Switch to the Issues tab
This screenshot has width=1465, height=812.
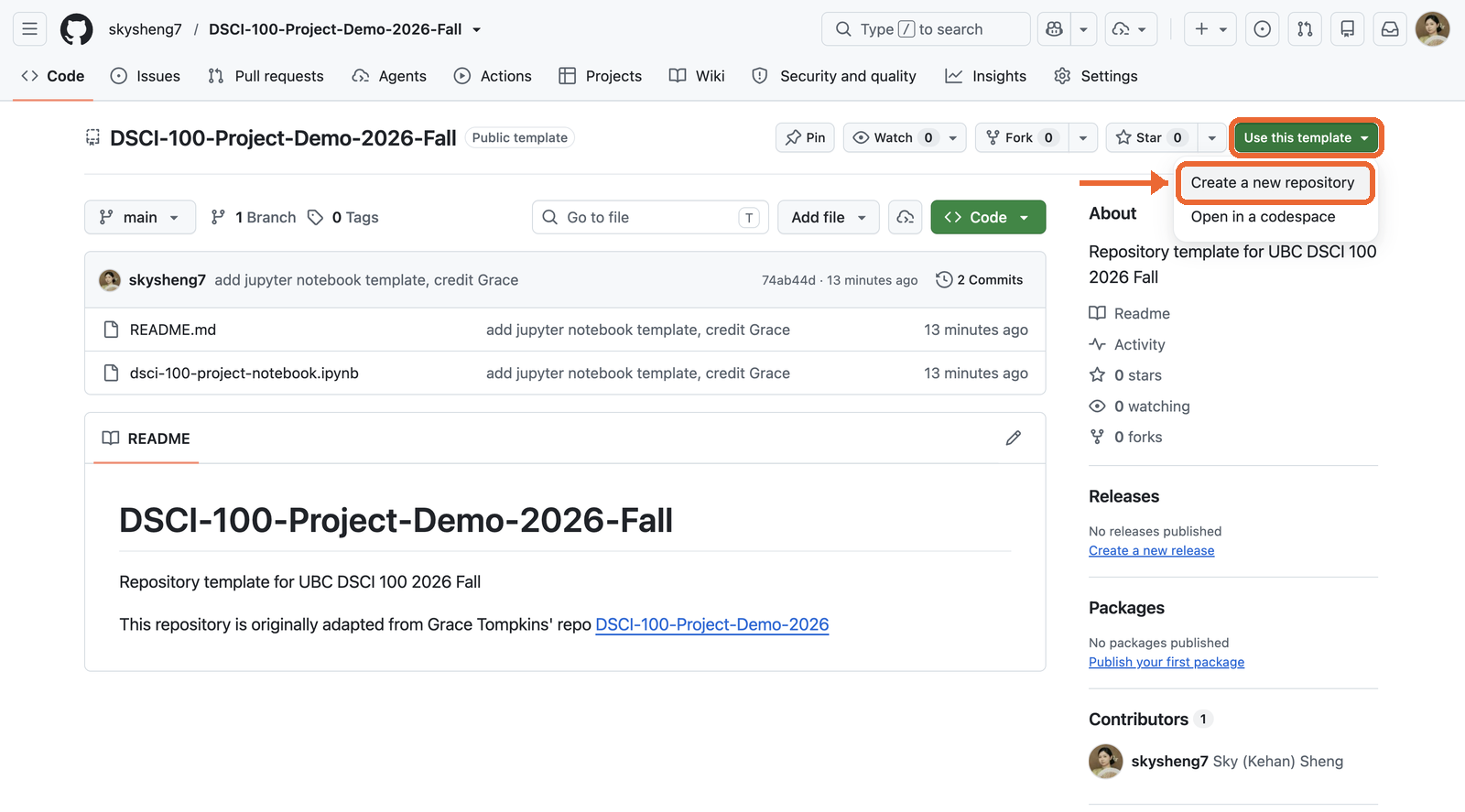146,76
